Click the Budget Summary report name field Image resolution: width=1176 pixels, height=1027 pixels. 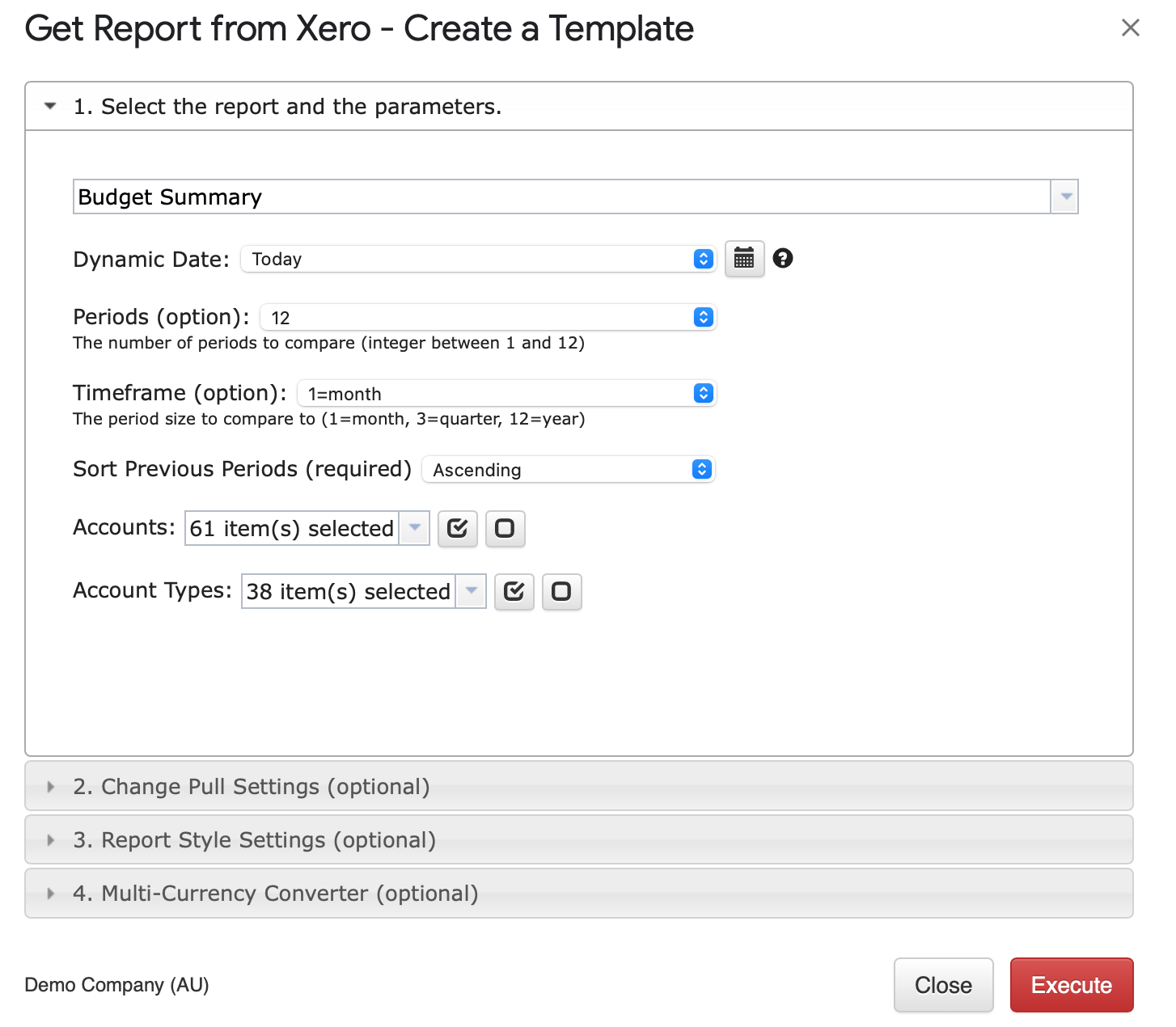point(562,197)
